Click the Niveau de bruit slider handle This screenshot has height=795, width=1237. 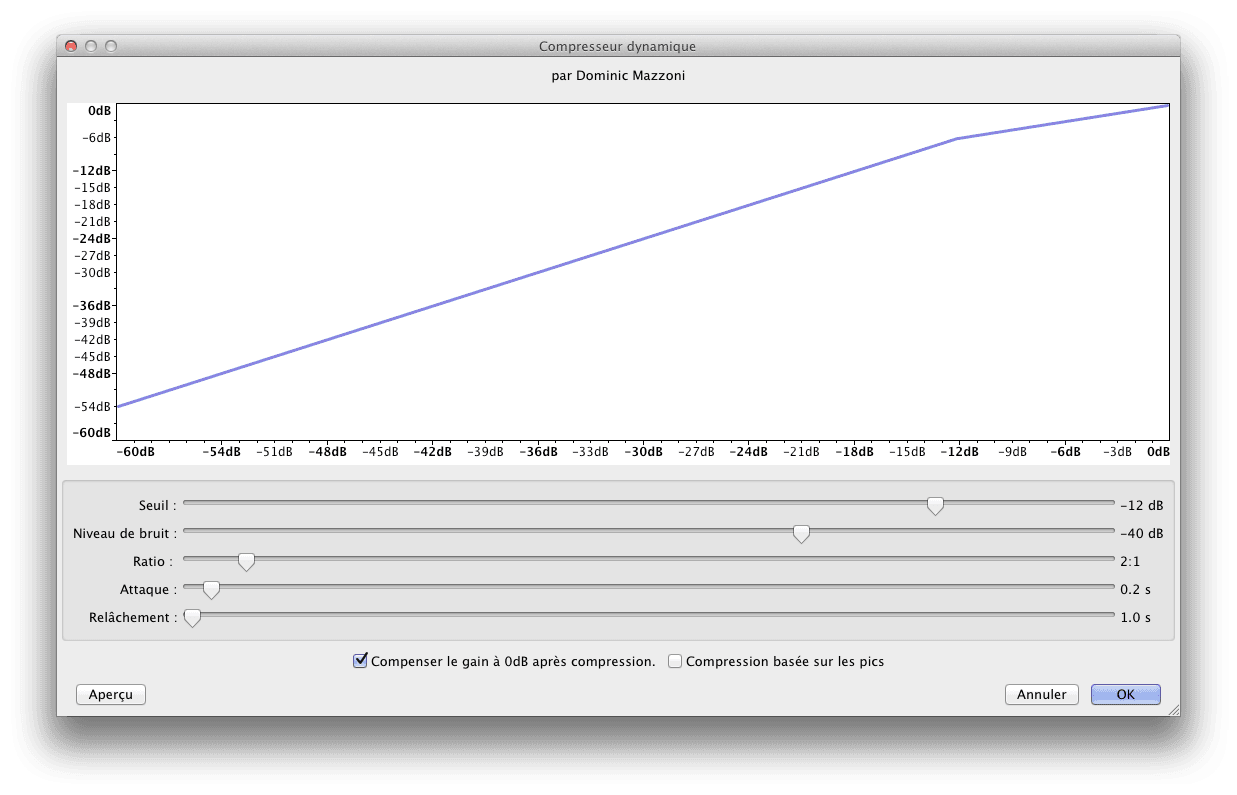pos(801,534)
